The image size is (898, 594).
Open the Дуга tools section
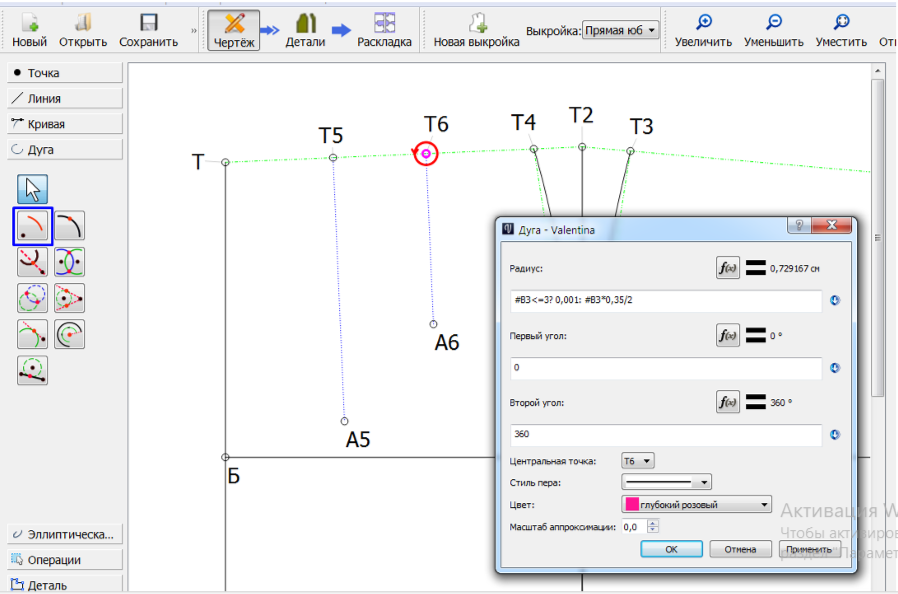tap(65, 150)
